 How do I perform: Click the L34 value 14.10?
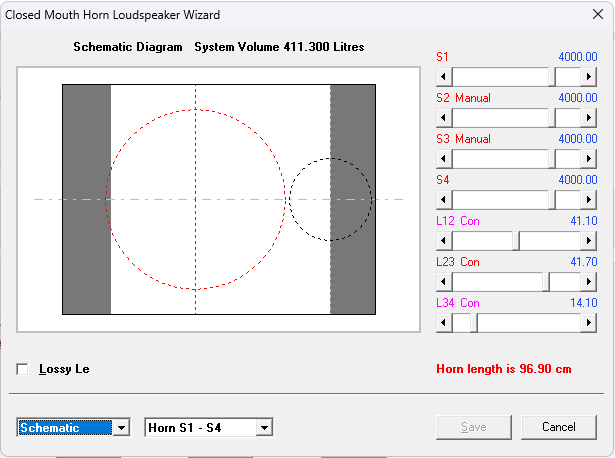(x=584, y=303)
